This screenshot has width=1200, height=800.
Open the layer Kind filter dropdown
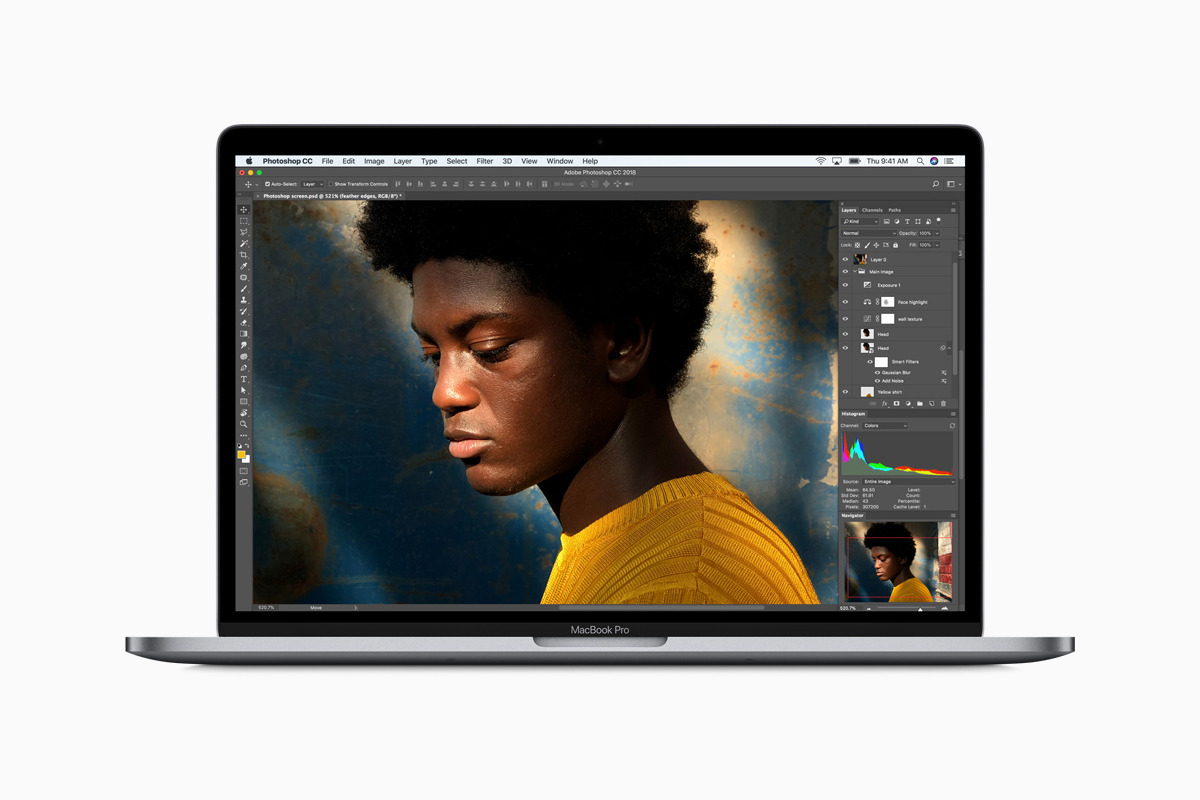point(861,221)
